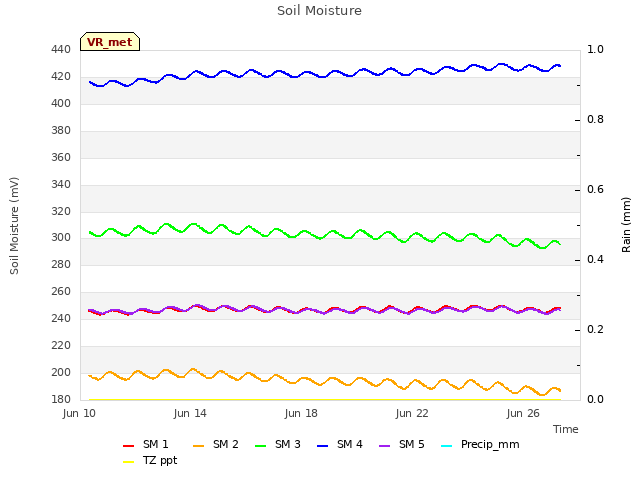The width and height of the screenshot is (640, 480).
Task: Click the SM 2 legend entry
Action: [x=216, y=444]
